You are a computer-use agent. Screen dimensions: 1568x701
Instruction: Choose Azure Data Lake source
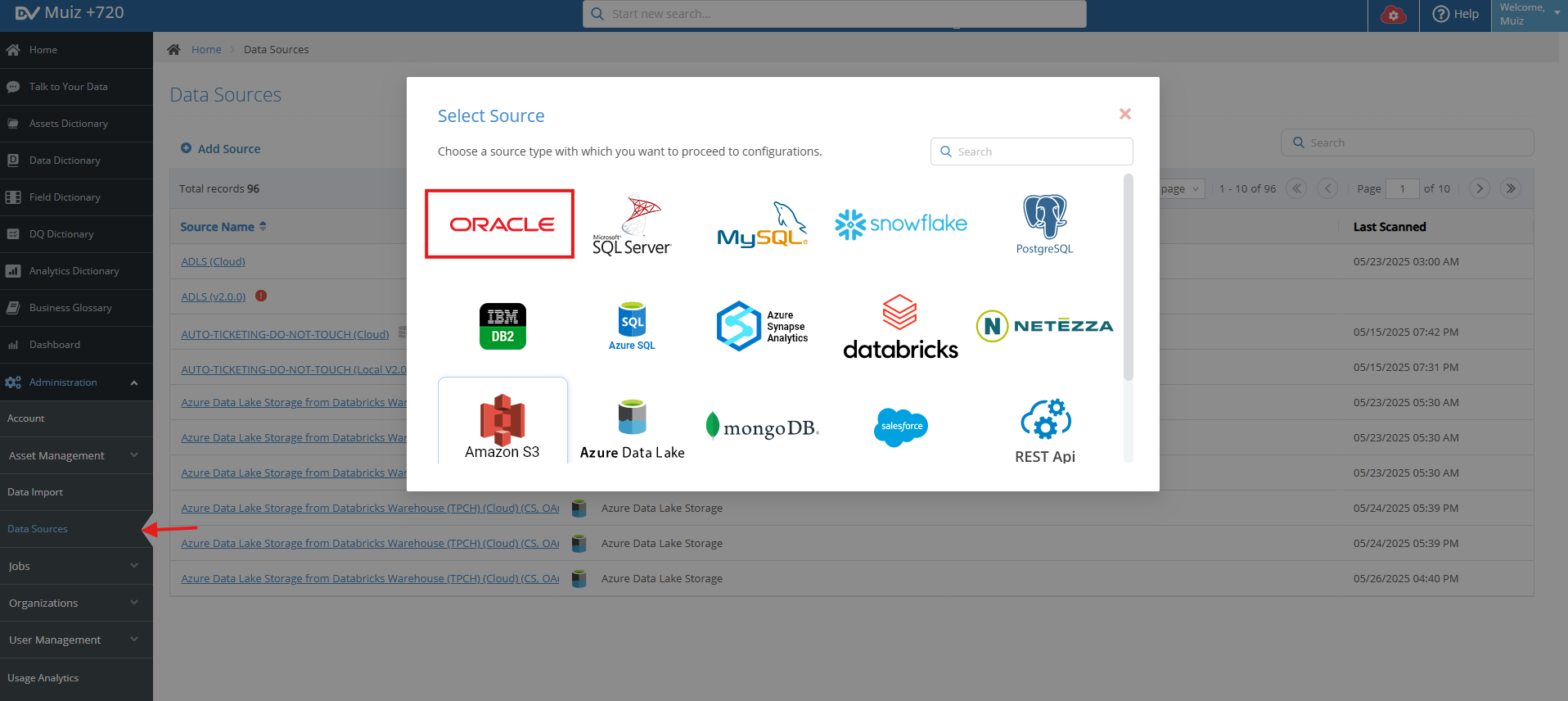pyautogui.click(x=632, y=429)
